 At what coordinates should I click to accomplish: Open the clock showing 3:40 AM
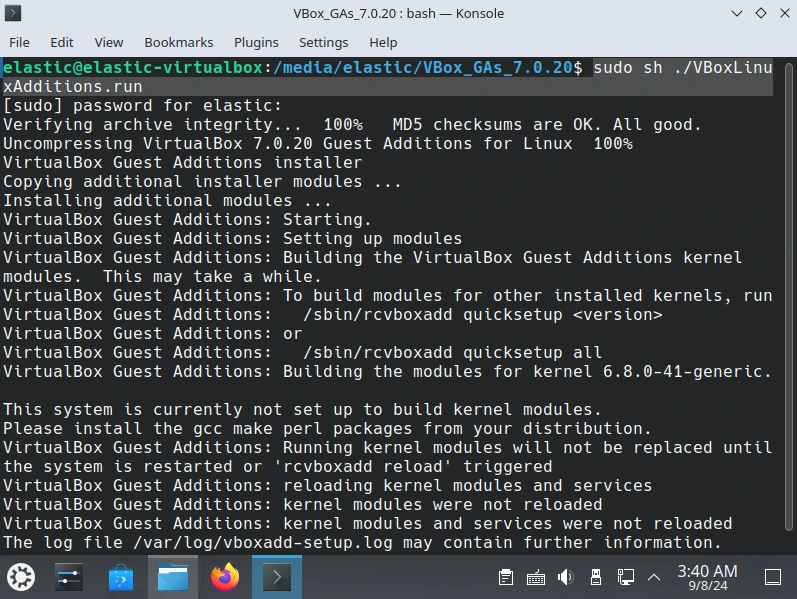[707, 577]
